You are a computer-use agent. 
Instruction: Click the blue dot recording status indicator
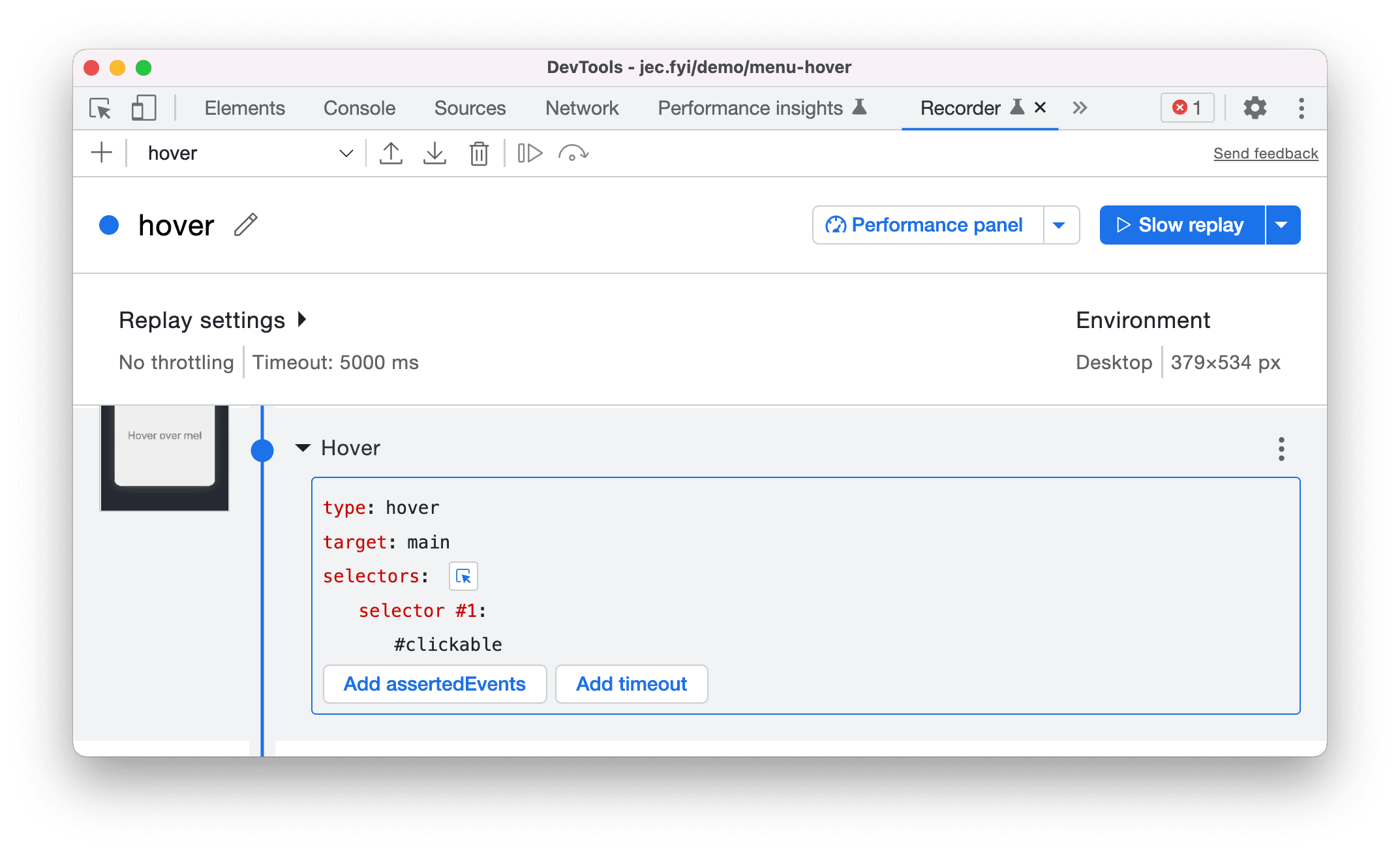(x=114, y=224)
